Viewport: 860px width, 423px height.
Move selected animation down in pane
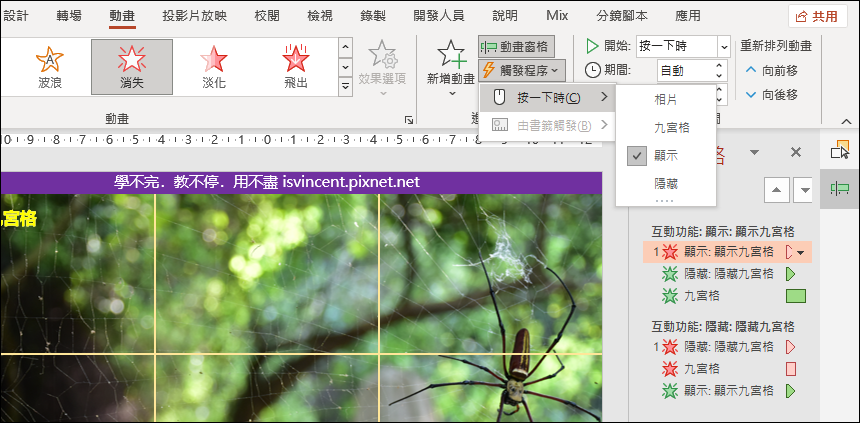click(805, 190)
